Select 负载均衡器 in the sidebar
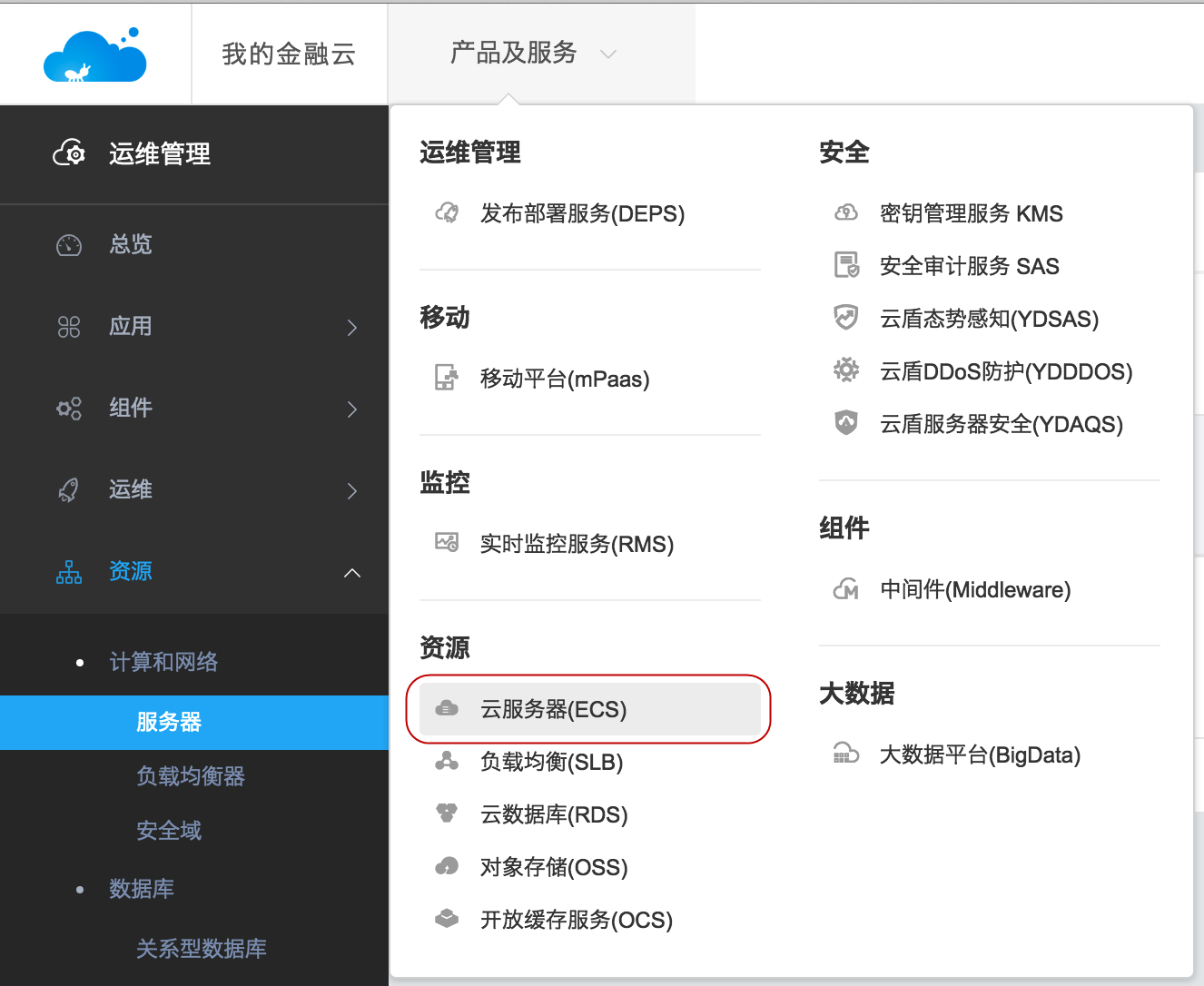This screenshot has width=1204, height=986. 191,776
